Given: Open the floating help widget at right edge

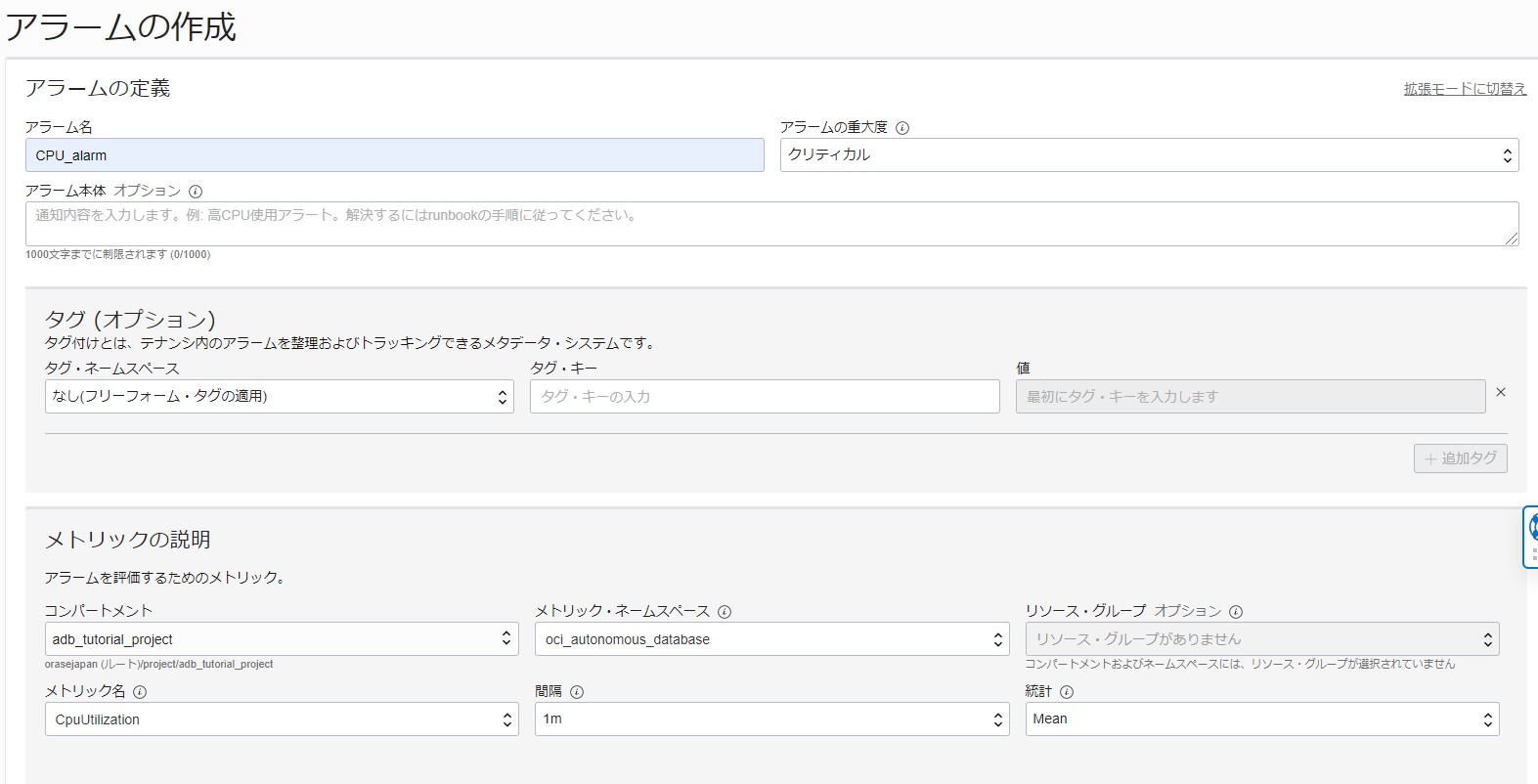Looking at the screenshot, I should click(x=1530, y=537).
